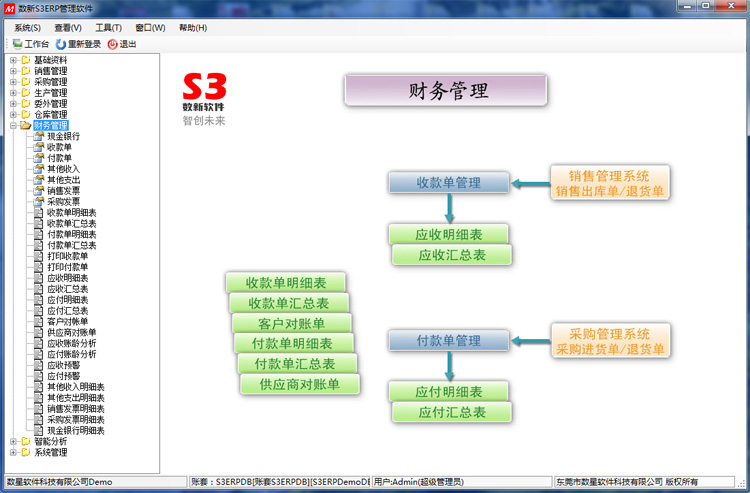The height and width of the screenshot is (493, 750).
Task: Click the 采购管理系统 orange box
Action: click(610, 340)
